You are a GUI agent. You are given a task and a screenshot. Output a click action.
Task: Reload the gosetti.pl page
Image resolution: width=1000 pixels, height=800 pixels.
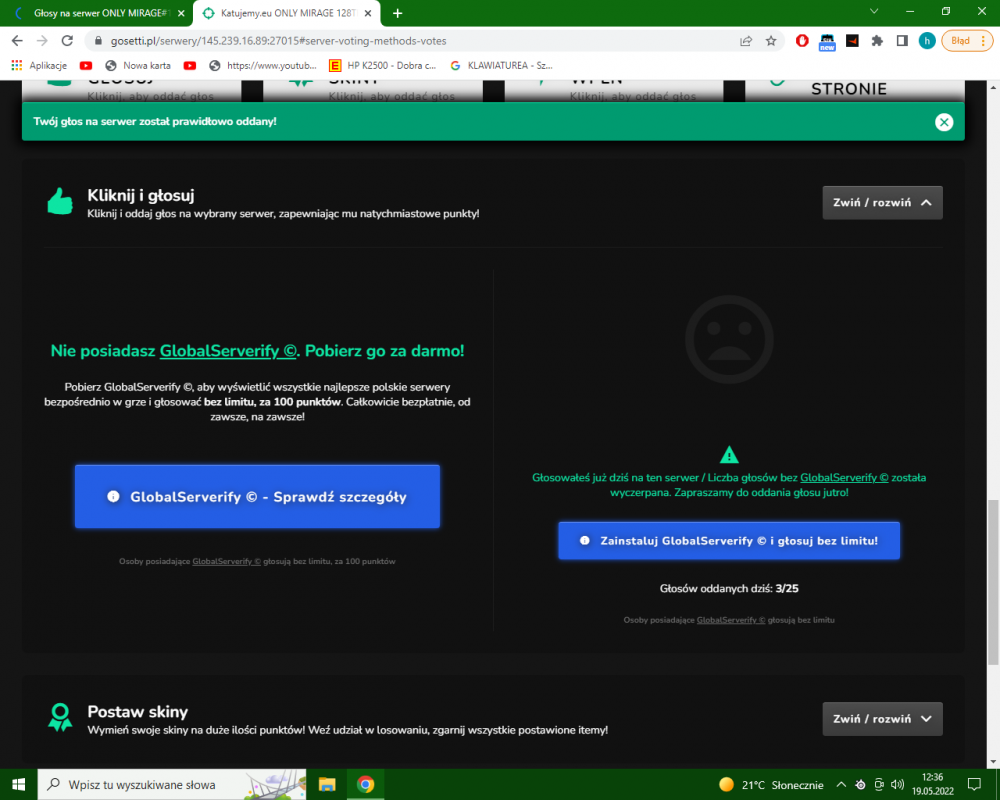point(67,41)
